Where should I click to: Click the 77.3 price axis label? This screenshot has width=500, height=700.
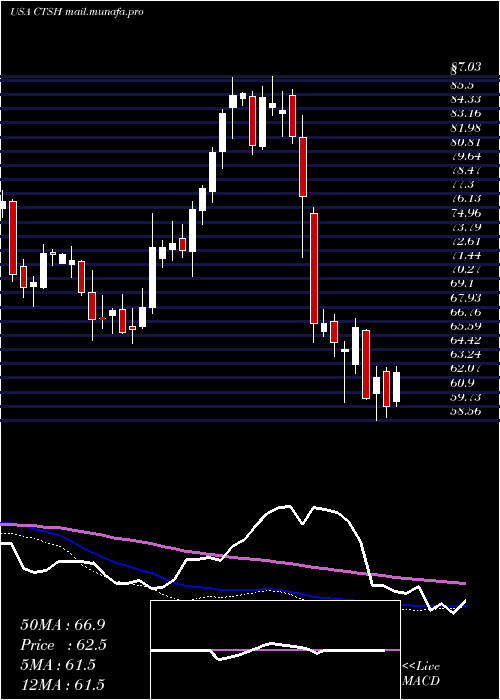pyautogui.click(x=462, y=184)
